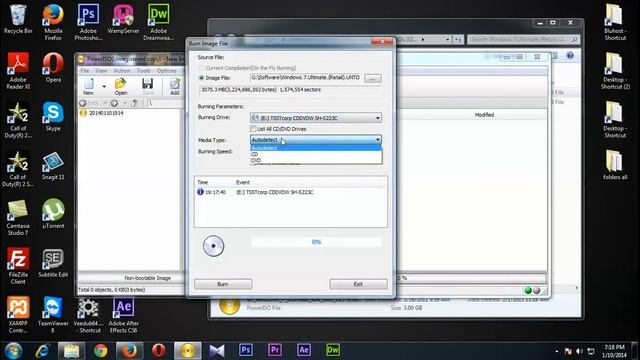Click Non-bootable Image status label
The height and width of the screenshot is (360, 640).
click(148, 278)
